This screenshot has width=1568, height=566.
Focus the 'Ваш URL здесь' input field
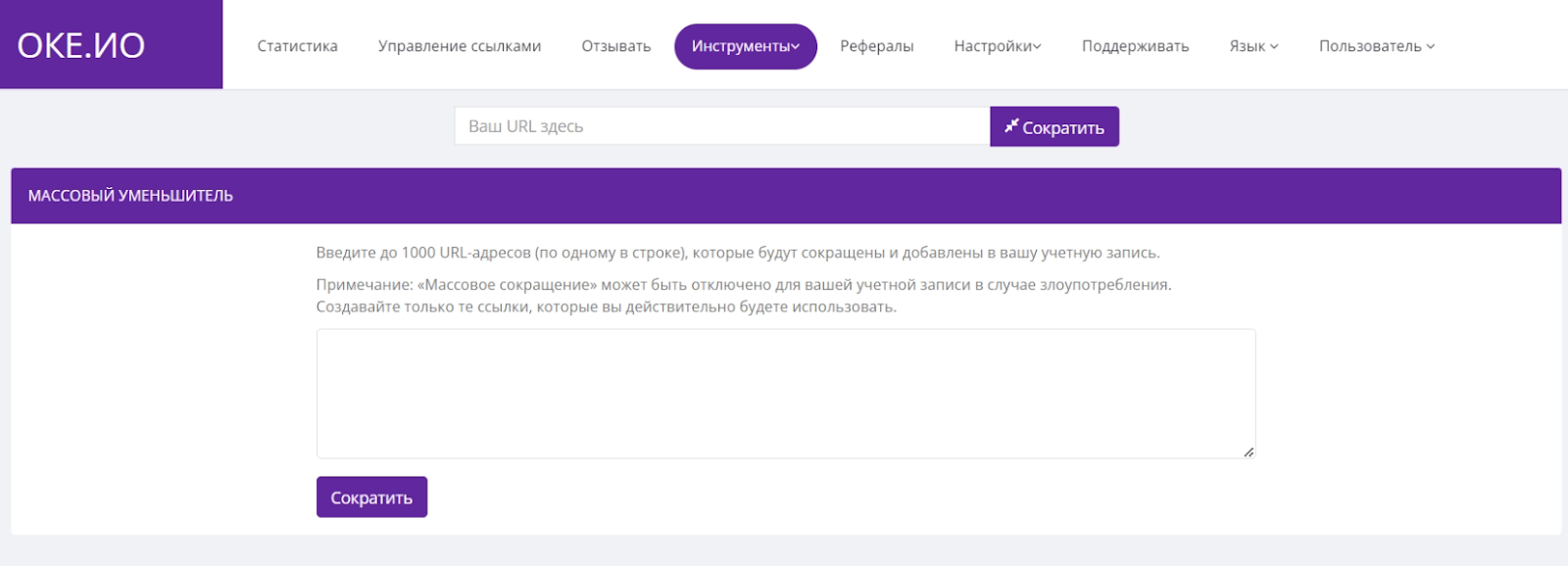pos(721,126)
